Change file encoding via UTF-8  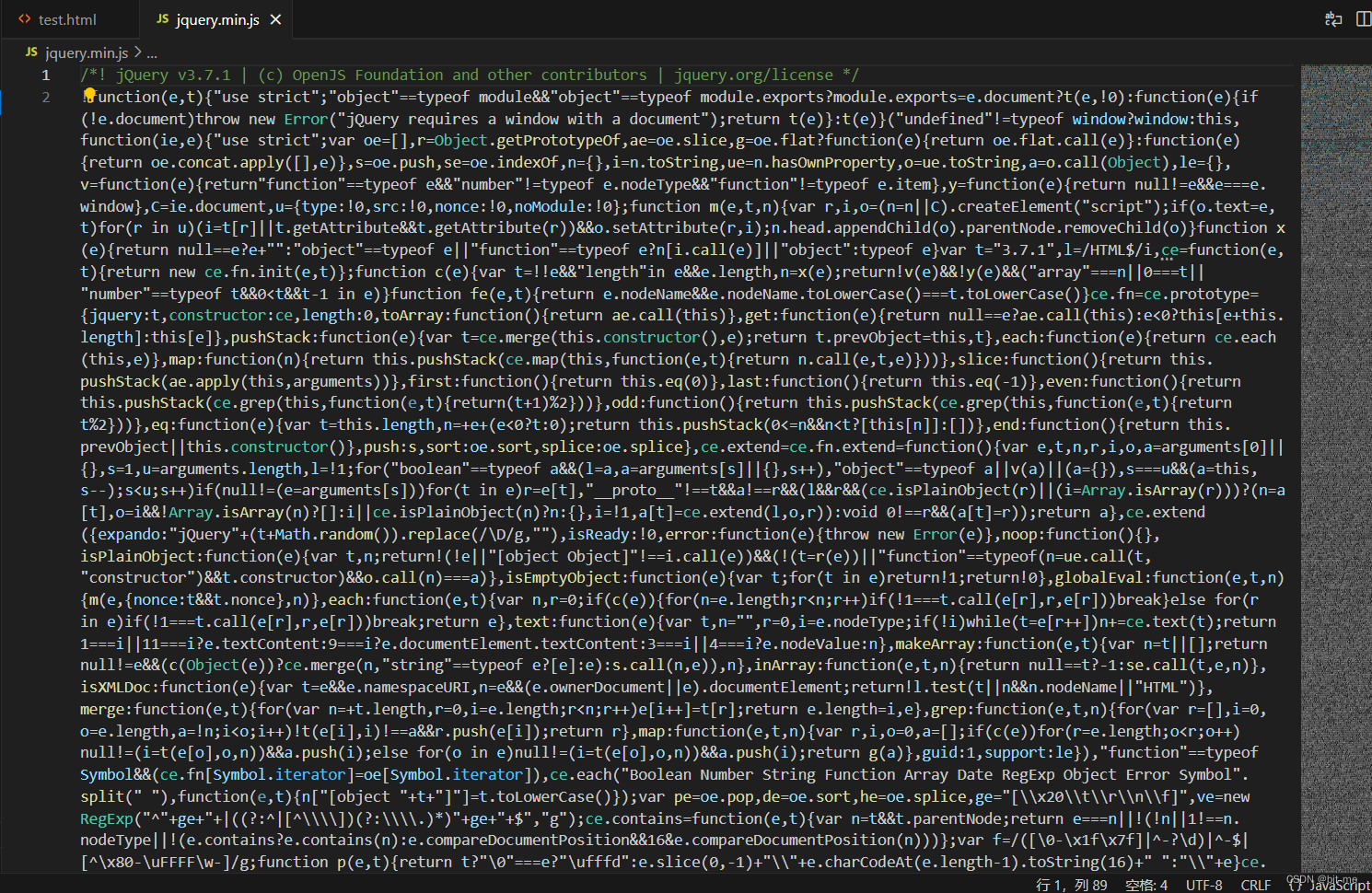click(1204, 885)
